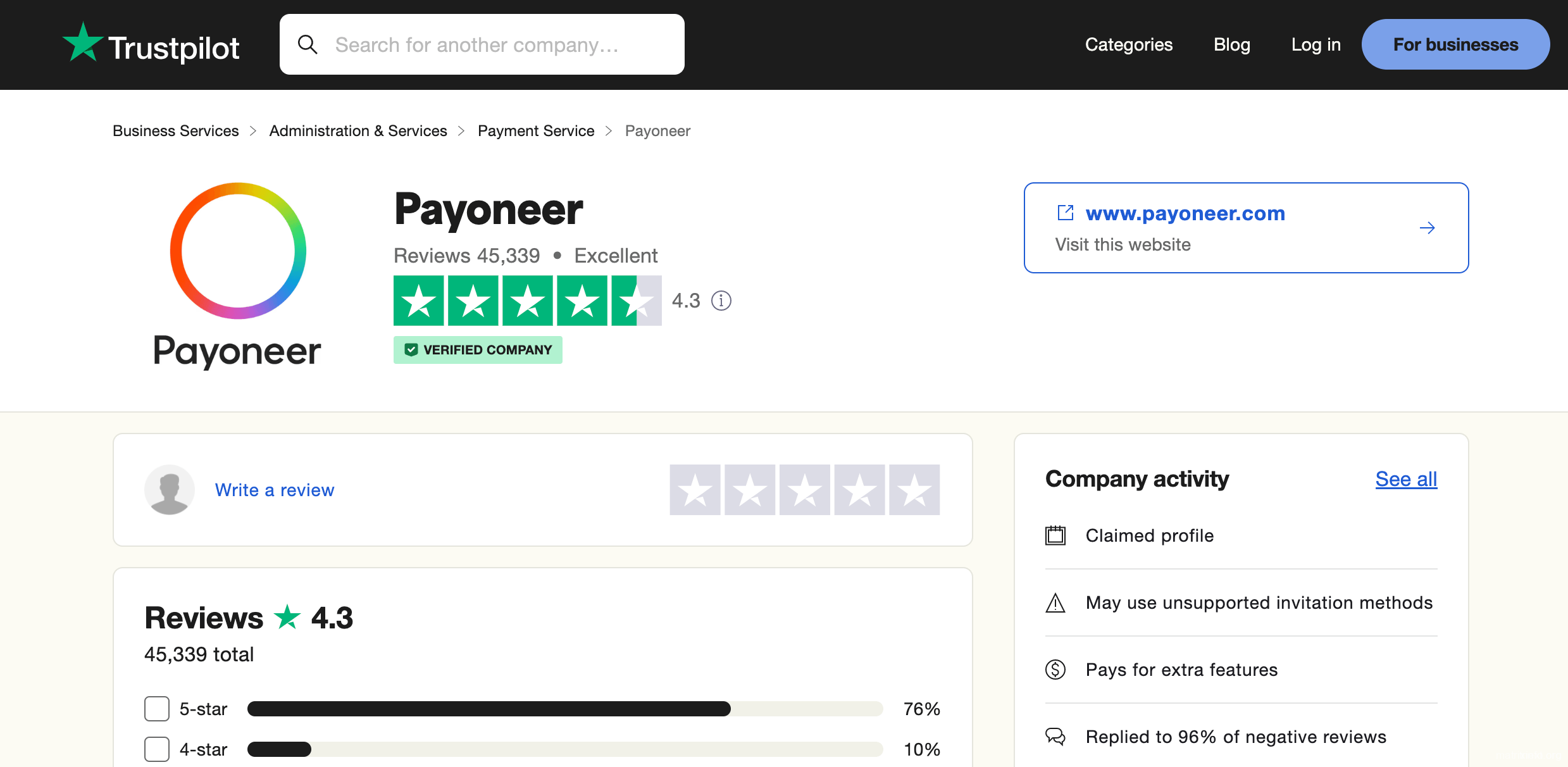Click the 4-star label
The width and height of the screenshot is (1568, 767).
(203, 749)
